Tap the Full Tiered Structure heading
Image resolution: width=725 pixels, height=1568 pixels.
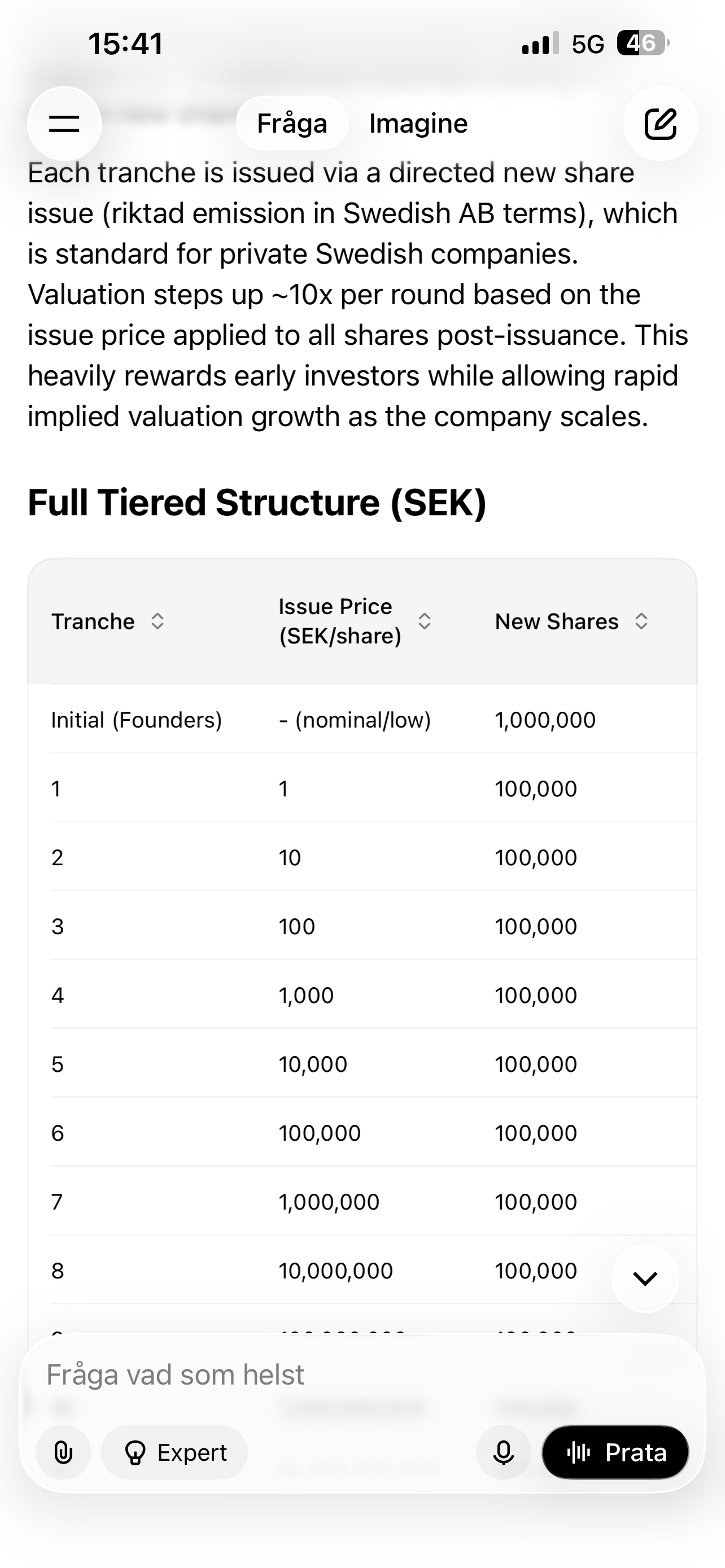click(x=257, y=503)
